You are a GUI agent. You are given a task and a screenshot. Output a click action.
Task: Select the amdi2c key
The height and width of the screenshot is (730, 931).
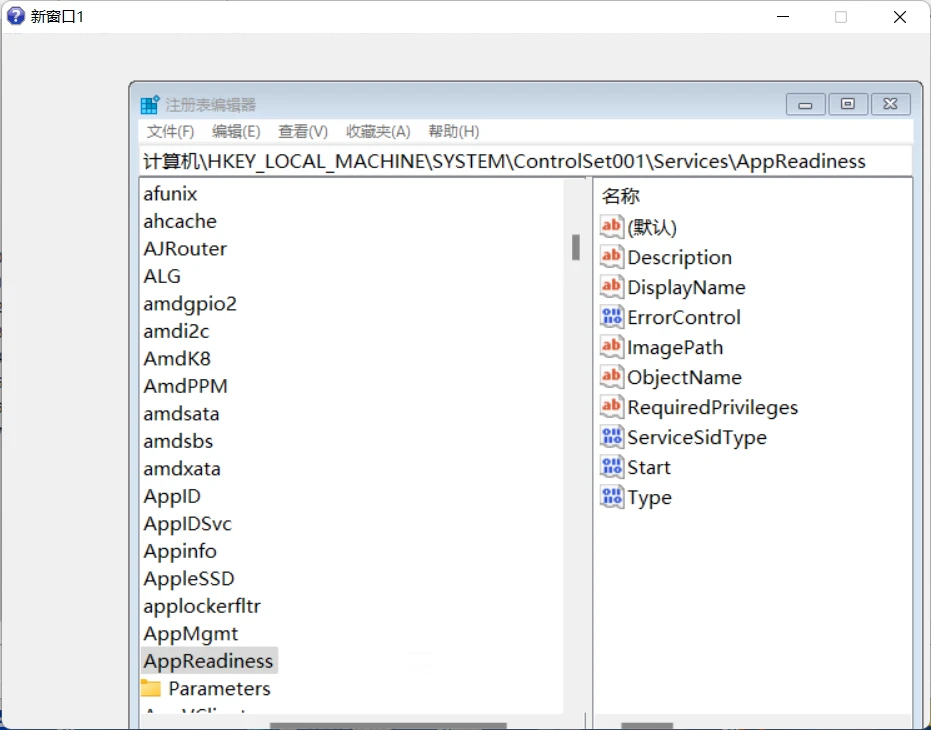tap(176, 331)
